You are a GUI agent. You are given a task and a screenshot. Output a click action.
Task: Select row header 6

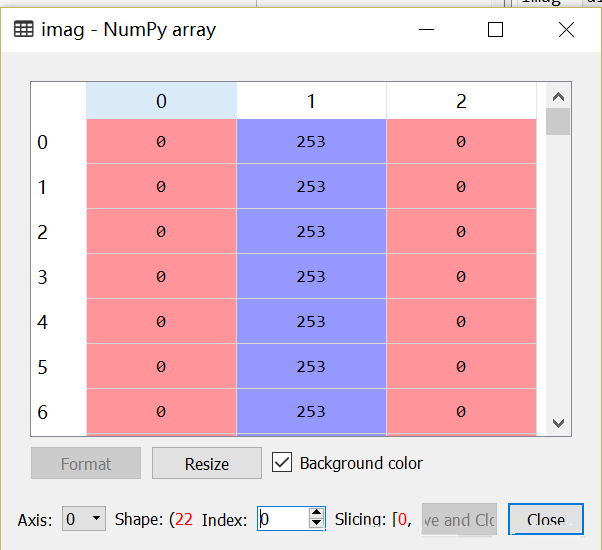pyautogui.click(x=42, y=412)
